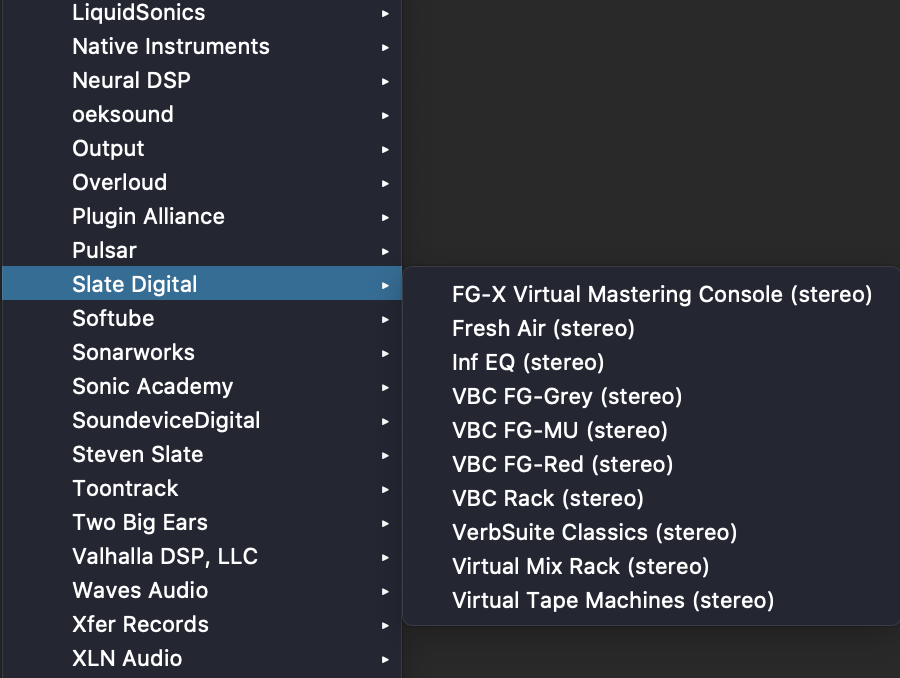
Task: Insert the VBC Rack (stereo) plugin
Action: (651, 498)
